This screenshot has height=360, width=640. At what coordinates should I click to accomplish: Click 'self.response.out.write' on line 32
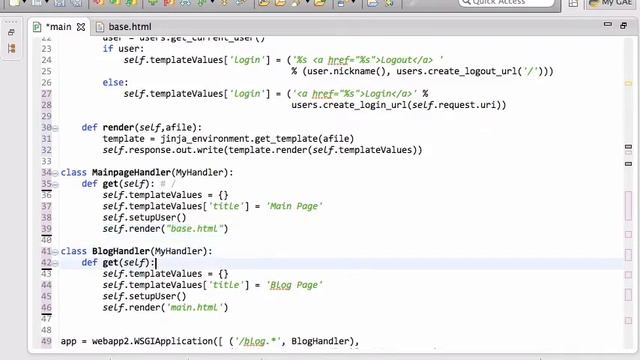pos(163,150)
